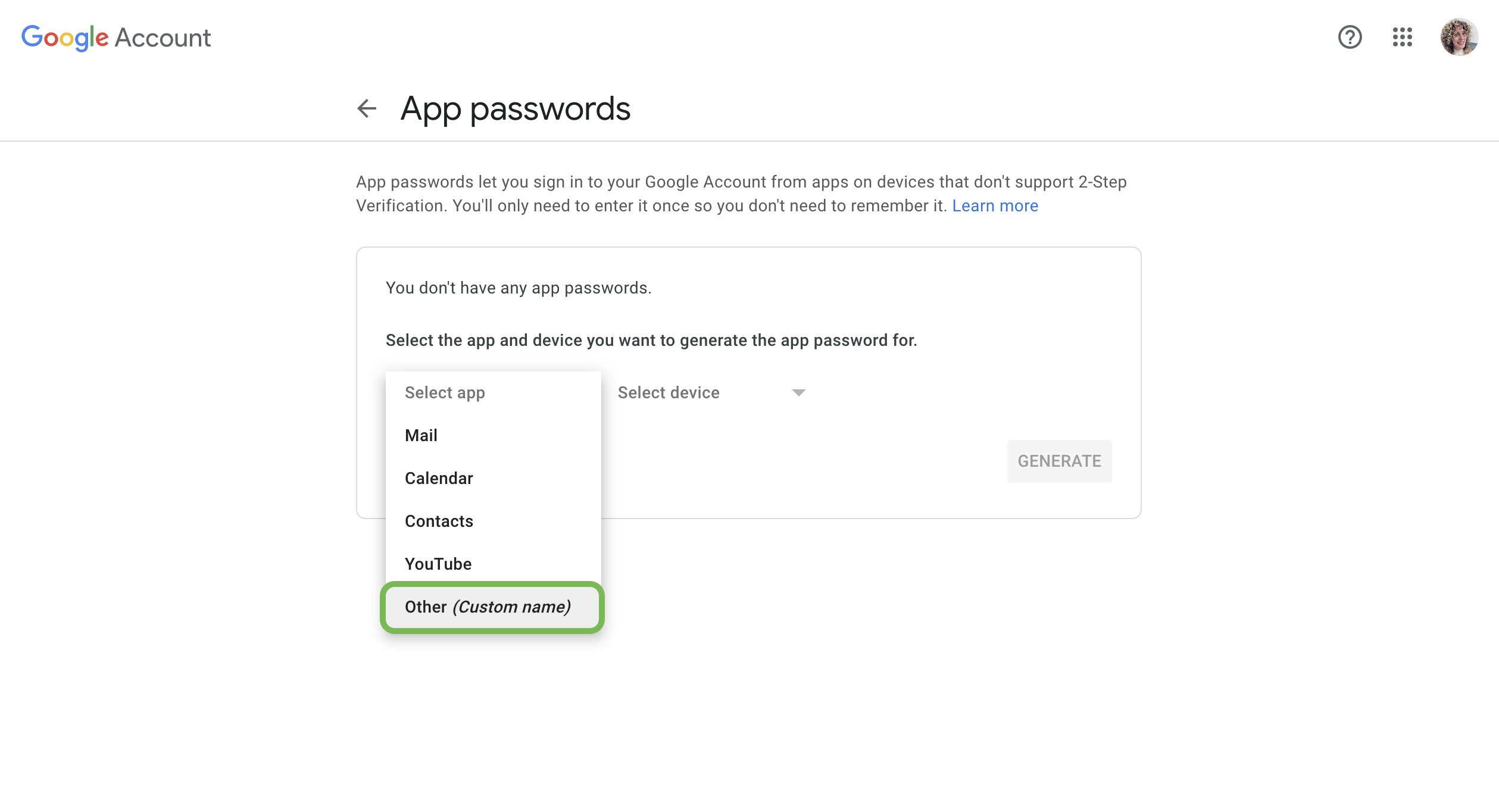Click the App passwords page title
The height and width of the screenshot is (812, 1499).
[x=516, y=108]
